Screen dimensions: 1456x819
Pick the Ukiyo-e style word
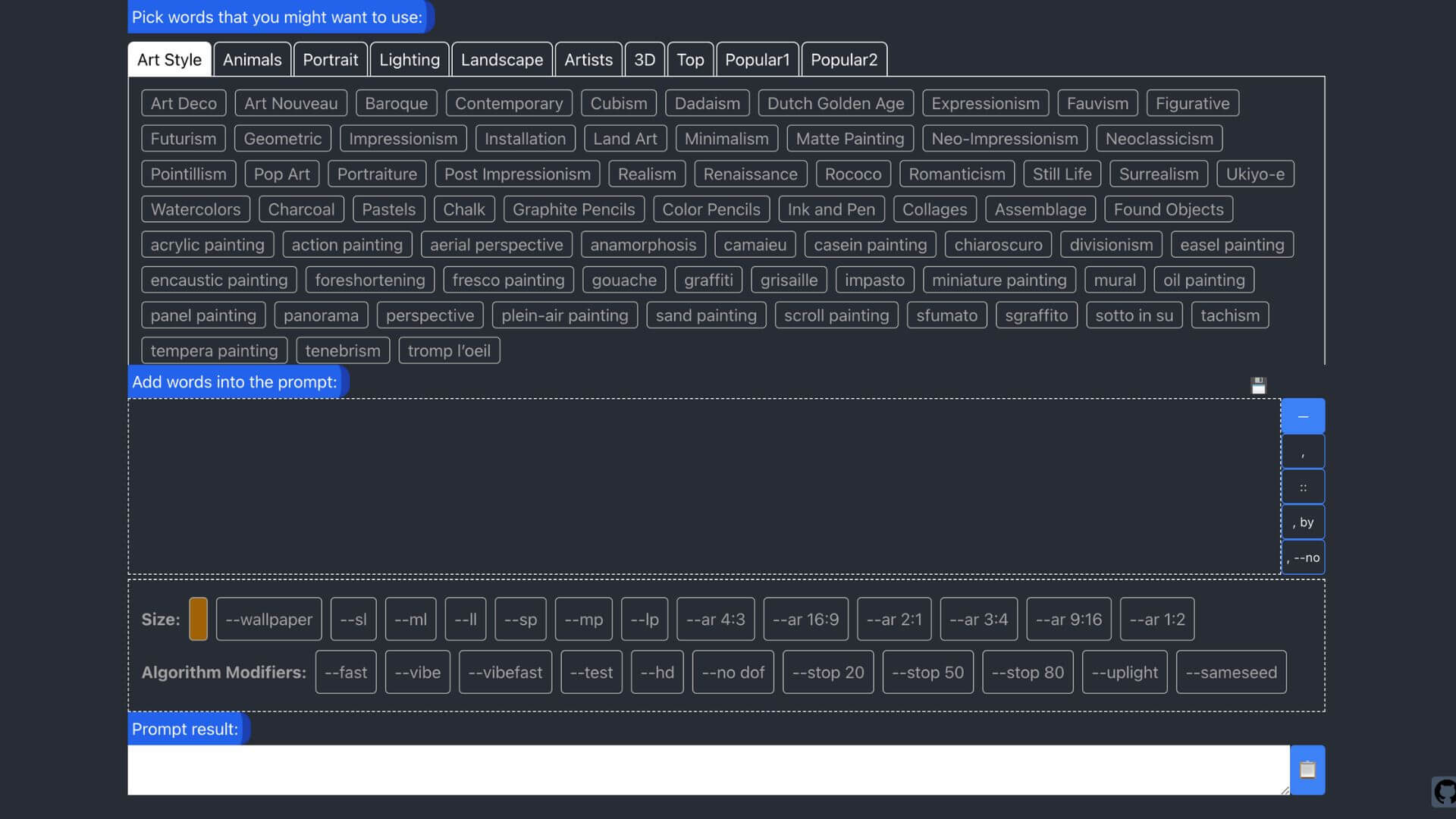pyautogui.click(x=1254, y=174)
